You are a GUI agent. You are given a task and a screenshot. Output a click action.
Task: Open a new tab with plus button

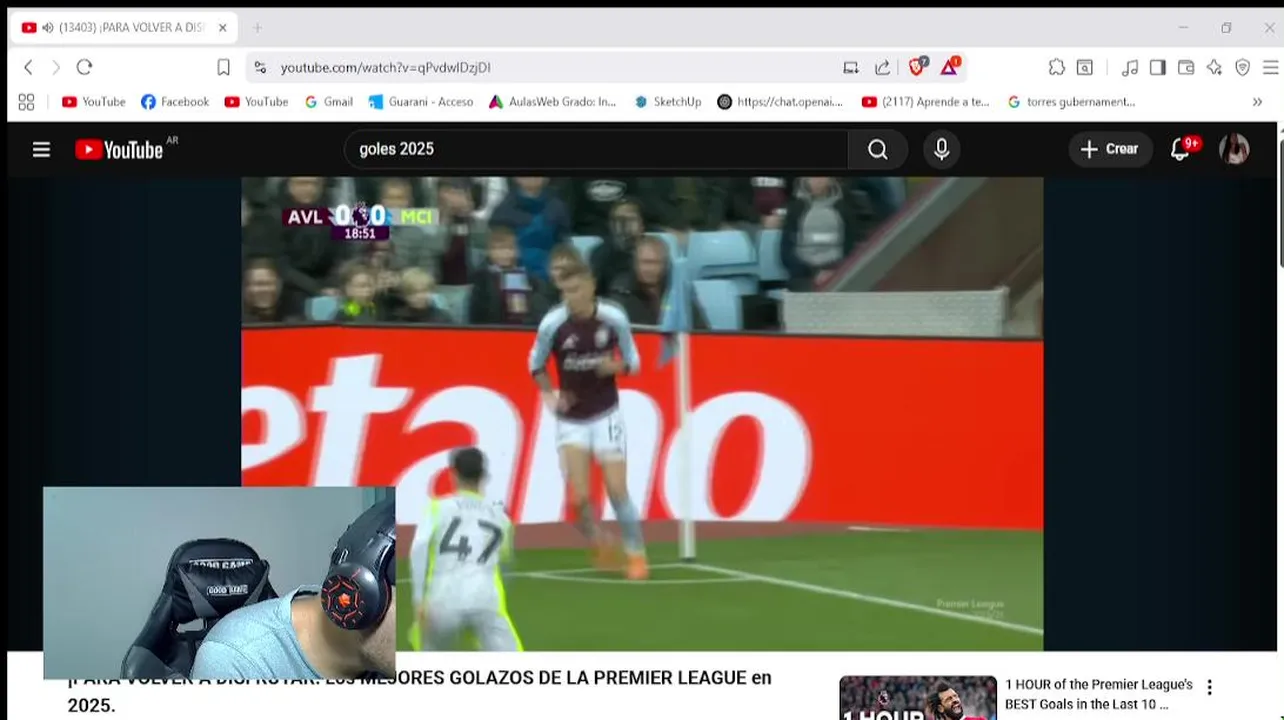pyautogui.click(x=257, y=27)
